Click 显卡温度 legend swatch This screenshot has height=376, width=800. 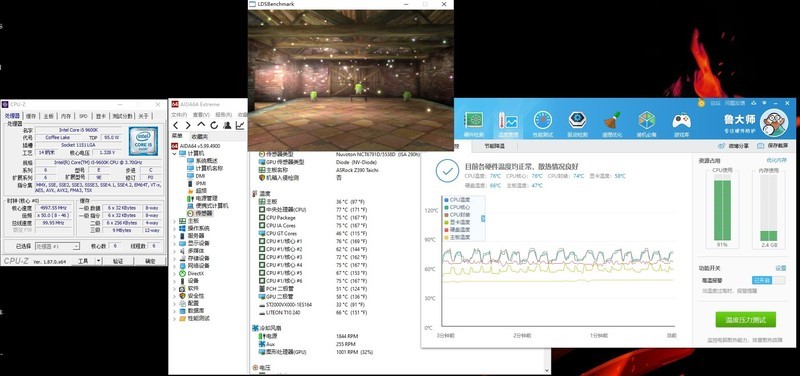point(446,222)
